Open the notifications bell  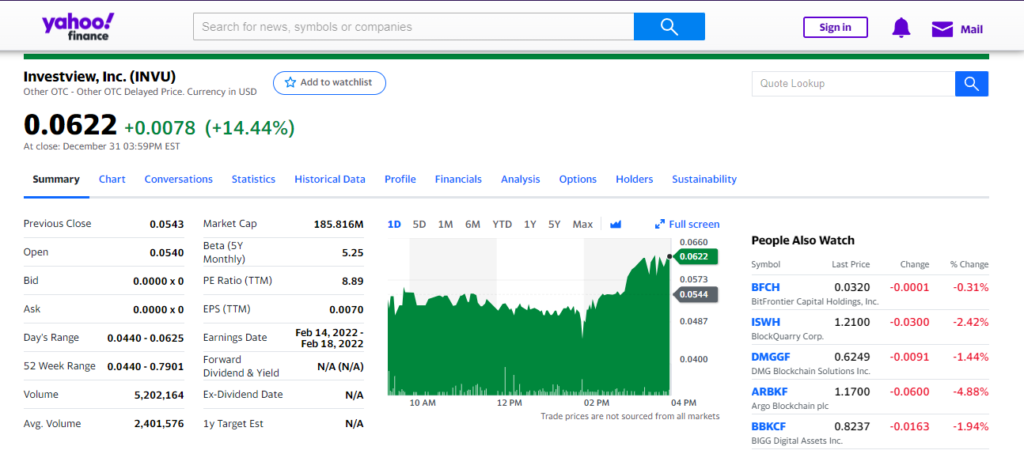coord(901,28)
